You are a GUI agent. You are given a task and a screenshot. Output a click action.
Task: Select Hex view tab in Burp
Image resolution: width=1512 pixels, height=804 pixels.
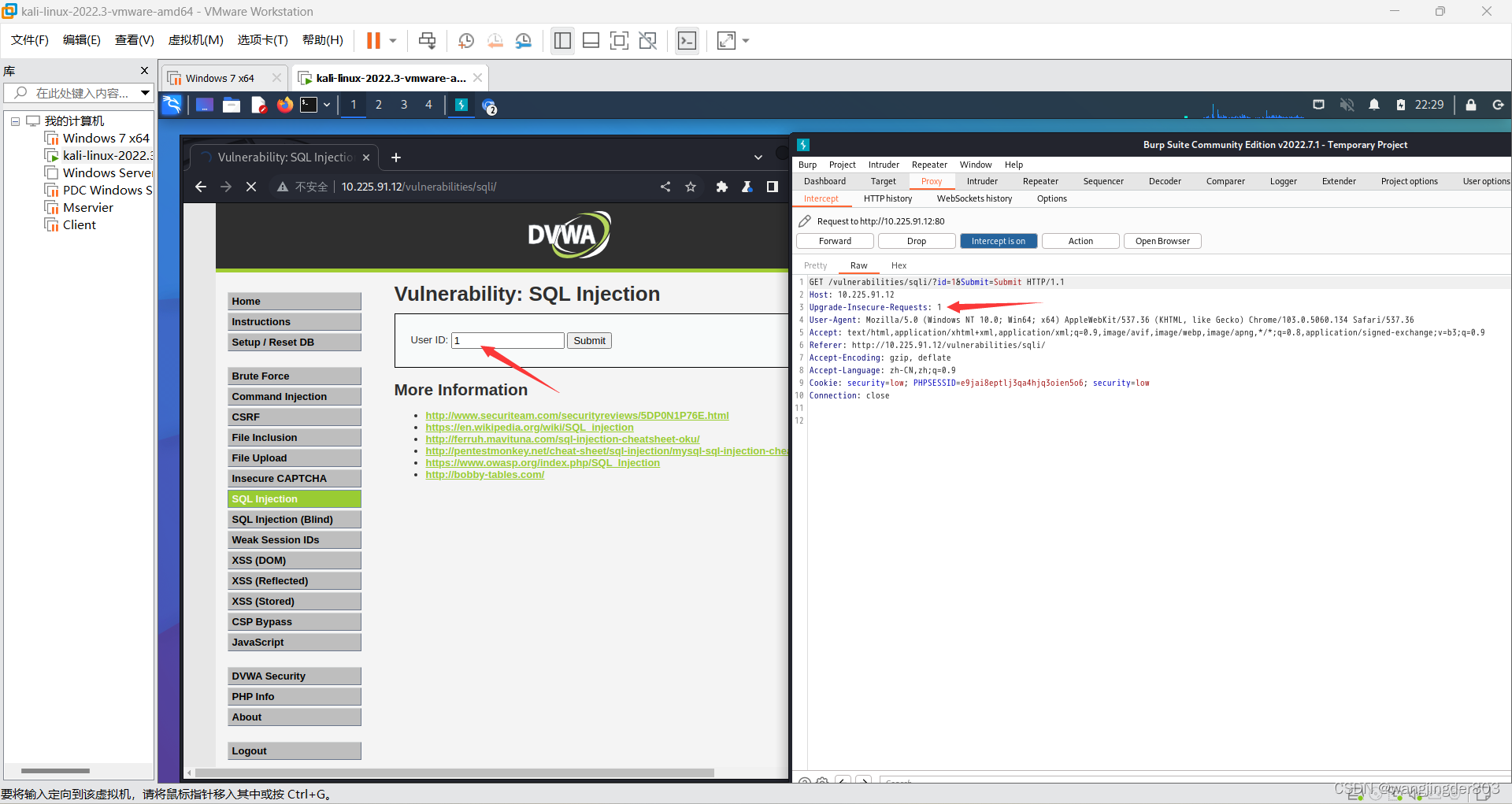click(x=899, y=265)
